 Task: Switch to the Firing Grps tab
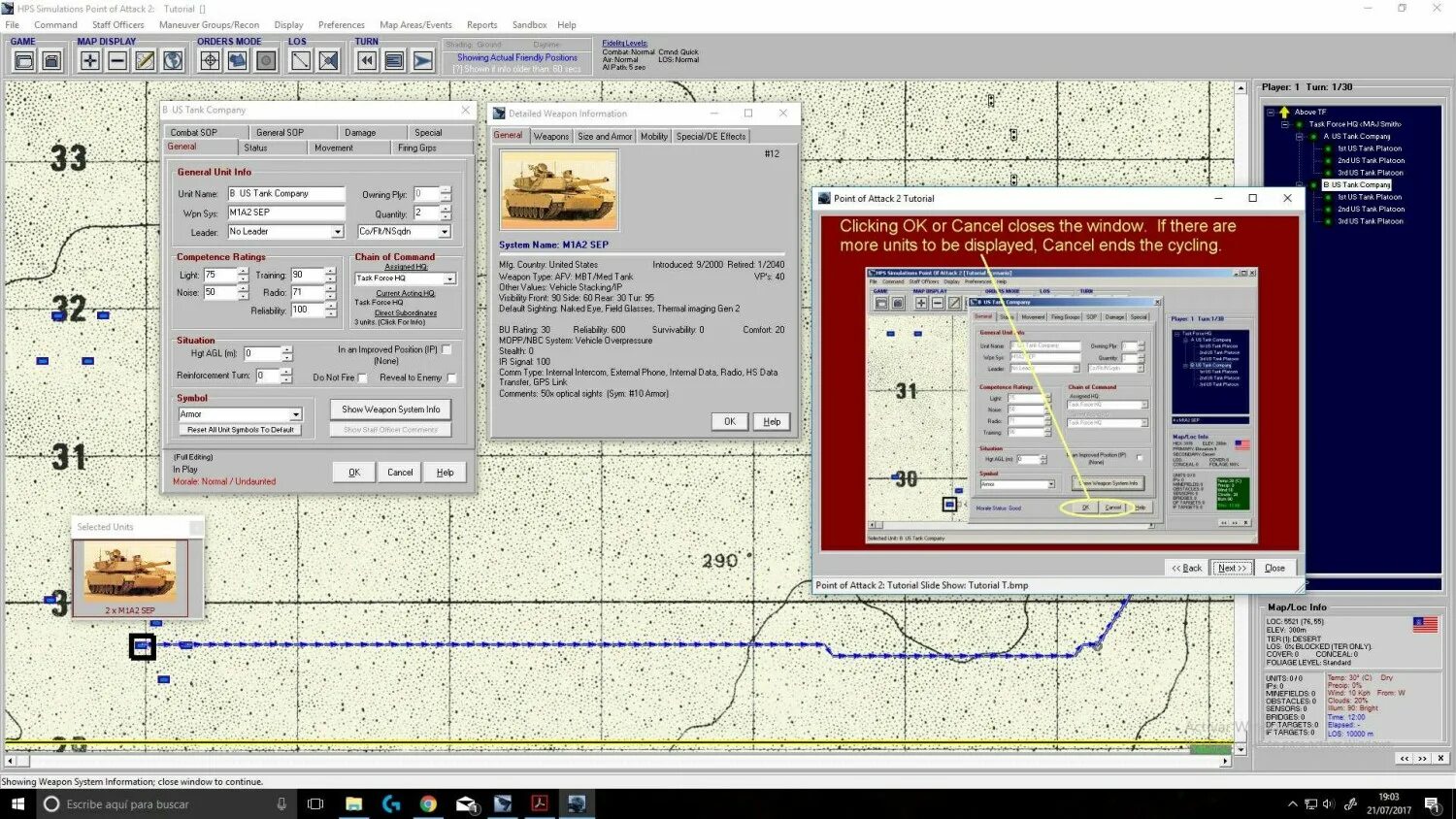417,147
